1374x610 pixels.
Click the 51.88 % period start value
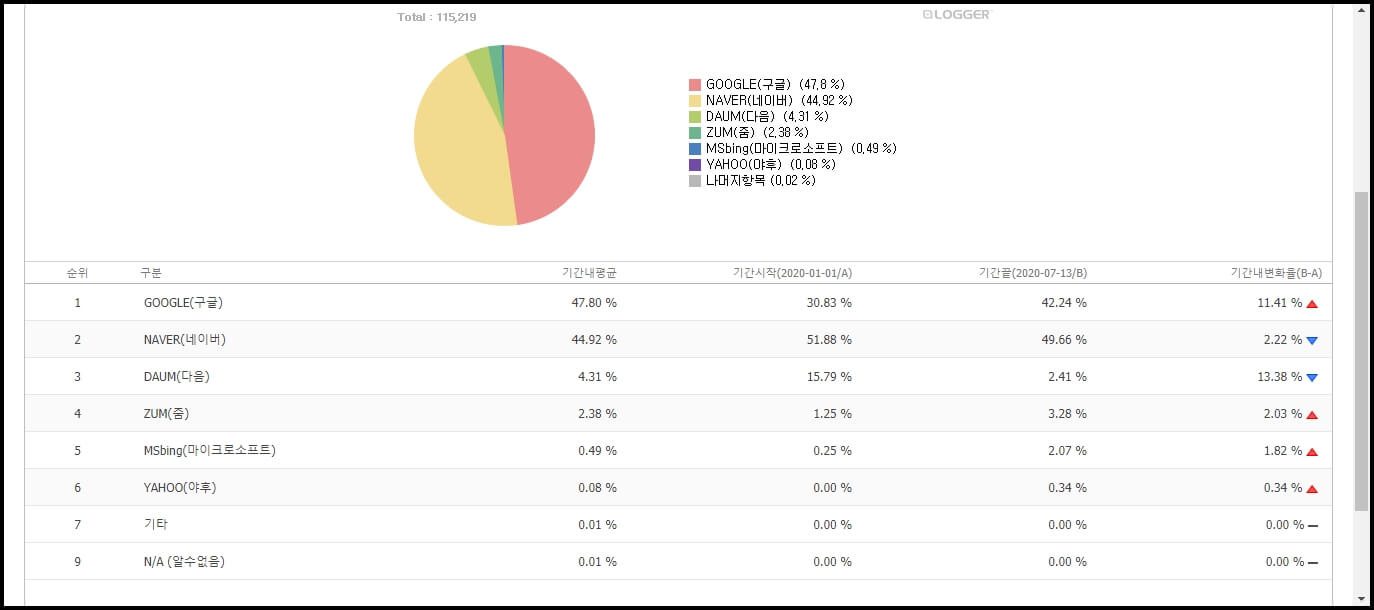(x=829, y=339)
